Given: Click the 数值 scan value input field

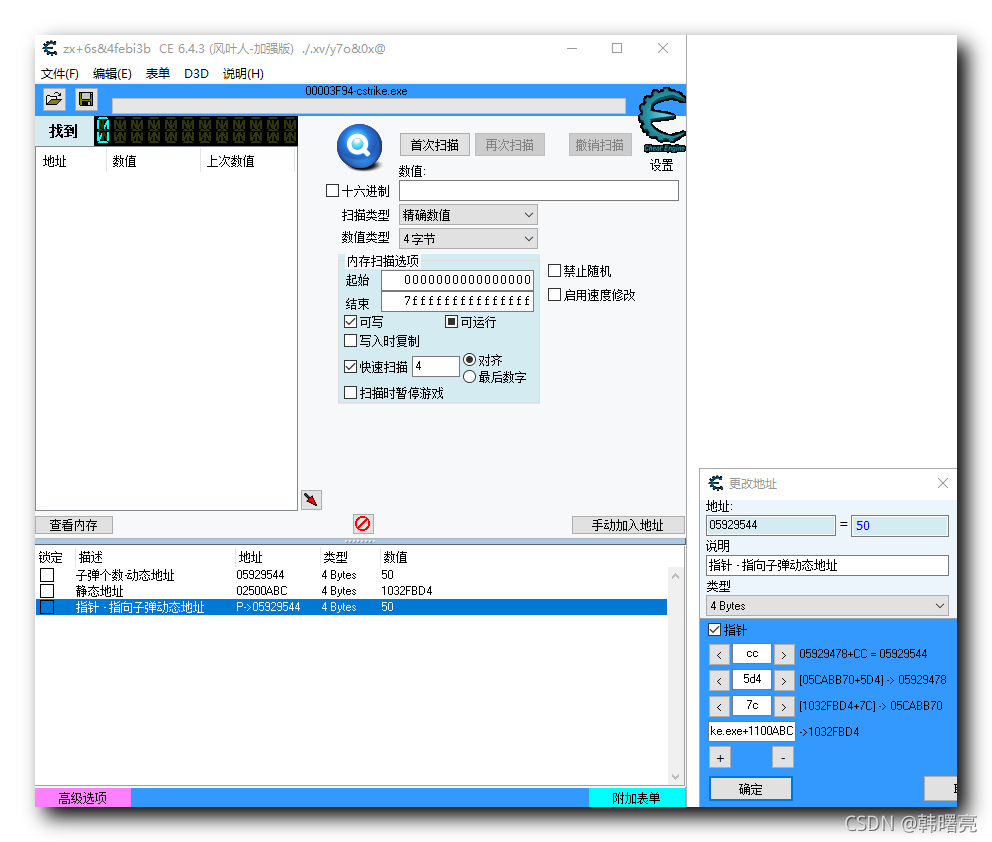Looking at the screenshot, I should click(x=538, y=190).
